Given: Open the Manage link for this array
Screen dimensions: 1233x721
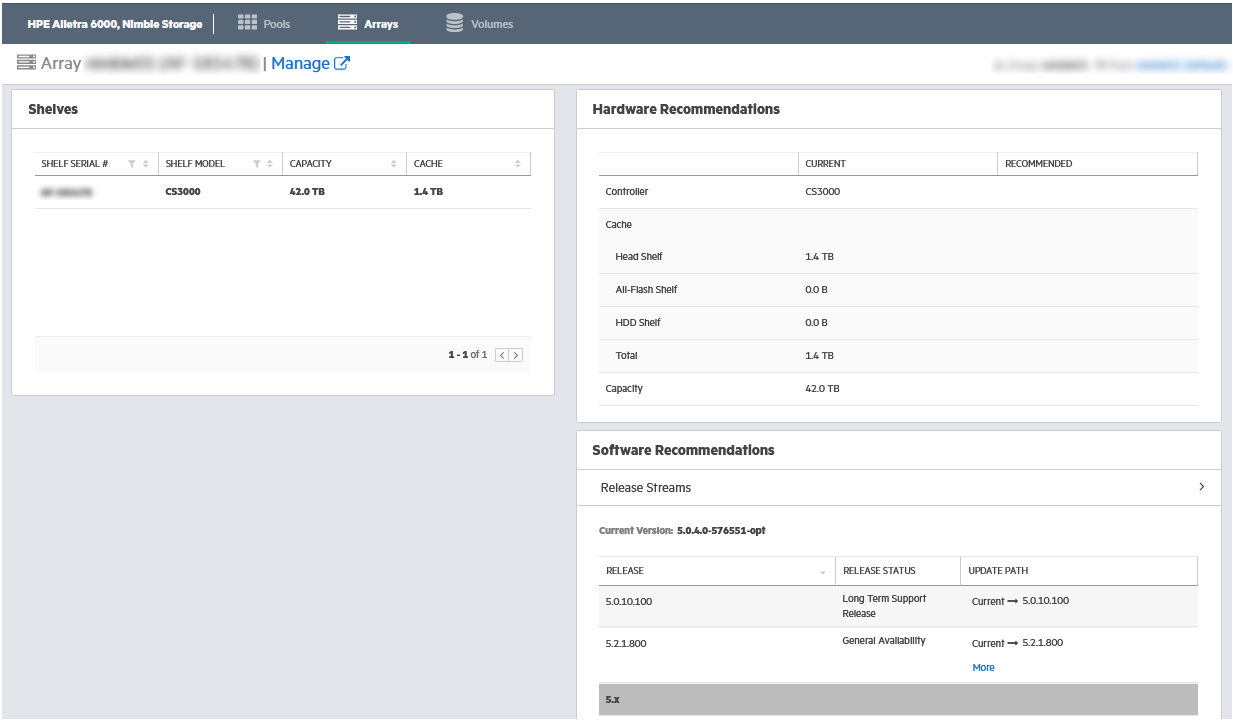Looking at the screenshot, I should pyautogui.click(x=310, y=63).
